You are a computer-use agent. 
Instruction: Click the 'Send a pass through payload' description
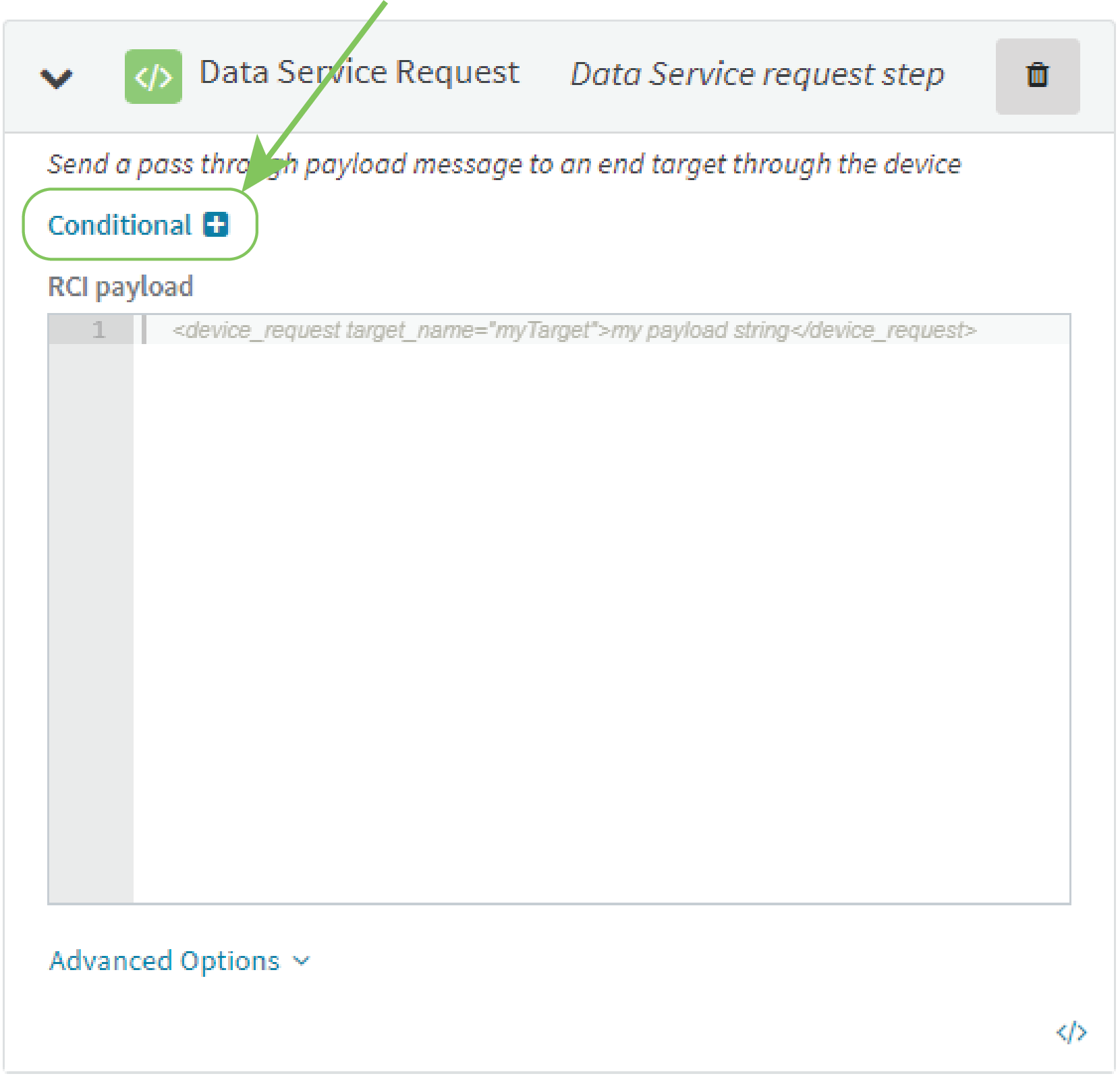pyautogui.click(x=503, y=165)
